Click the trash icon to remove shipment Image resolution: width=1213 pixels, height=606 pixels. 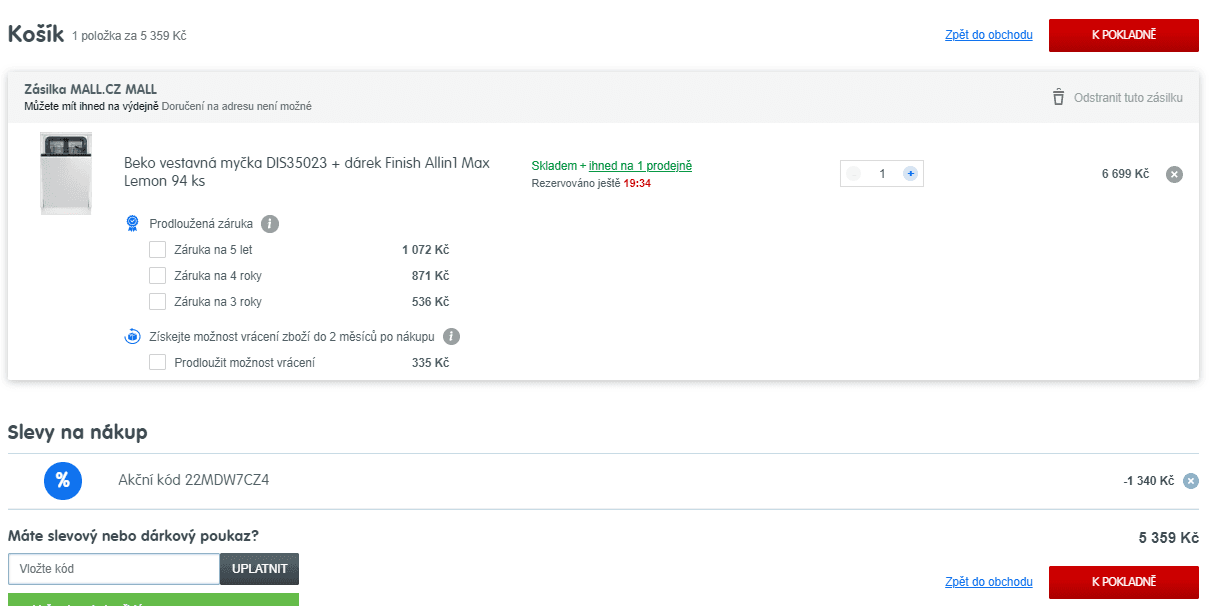[1058, 97]
